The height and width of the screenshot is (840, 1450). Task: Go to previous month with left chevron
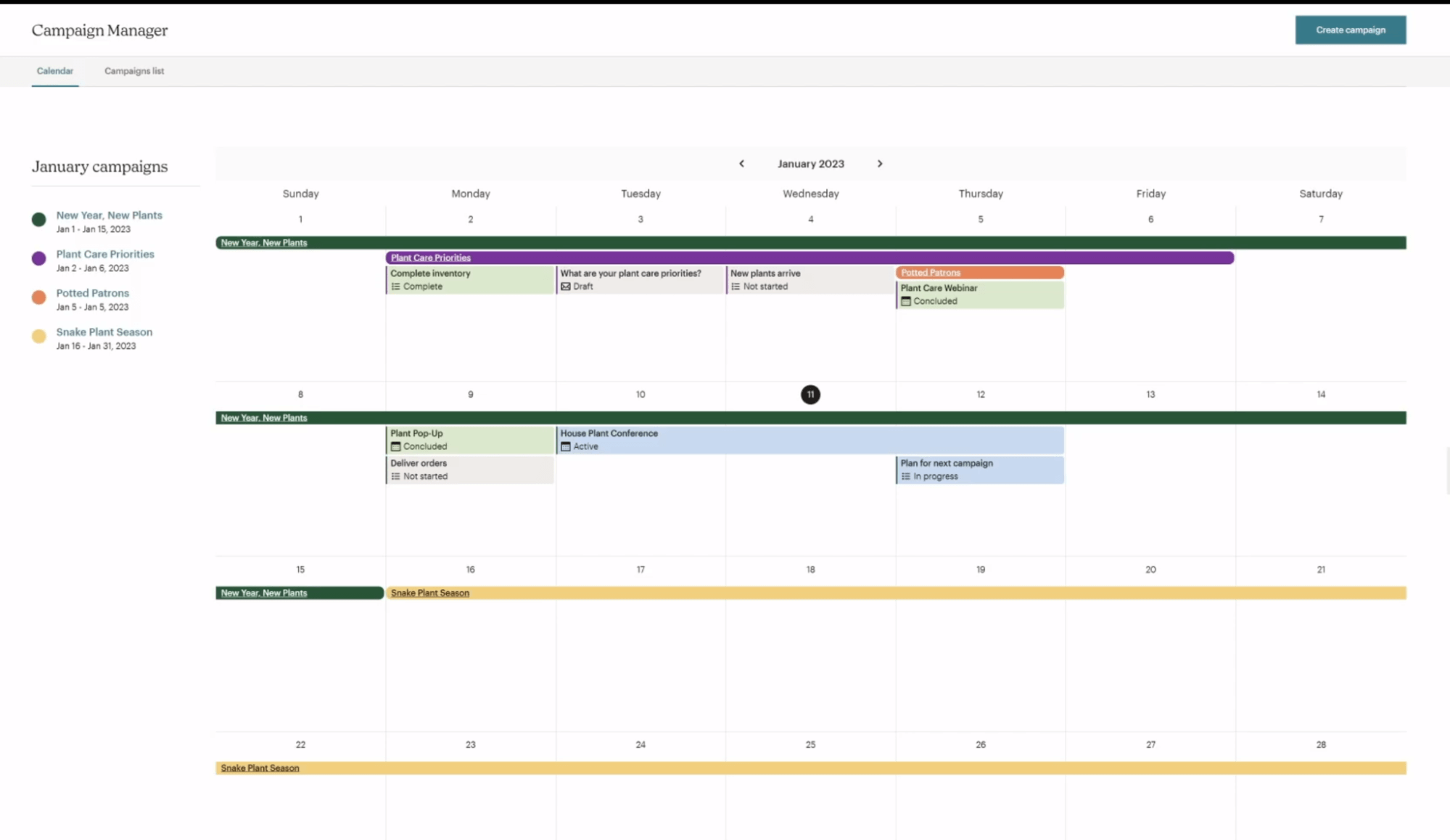[x=741, y=164]
